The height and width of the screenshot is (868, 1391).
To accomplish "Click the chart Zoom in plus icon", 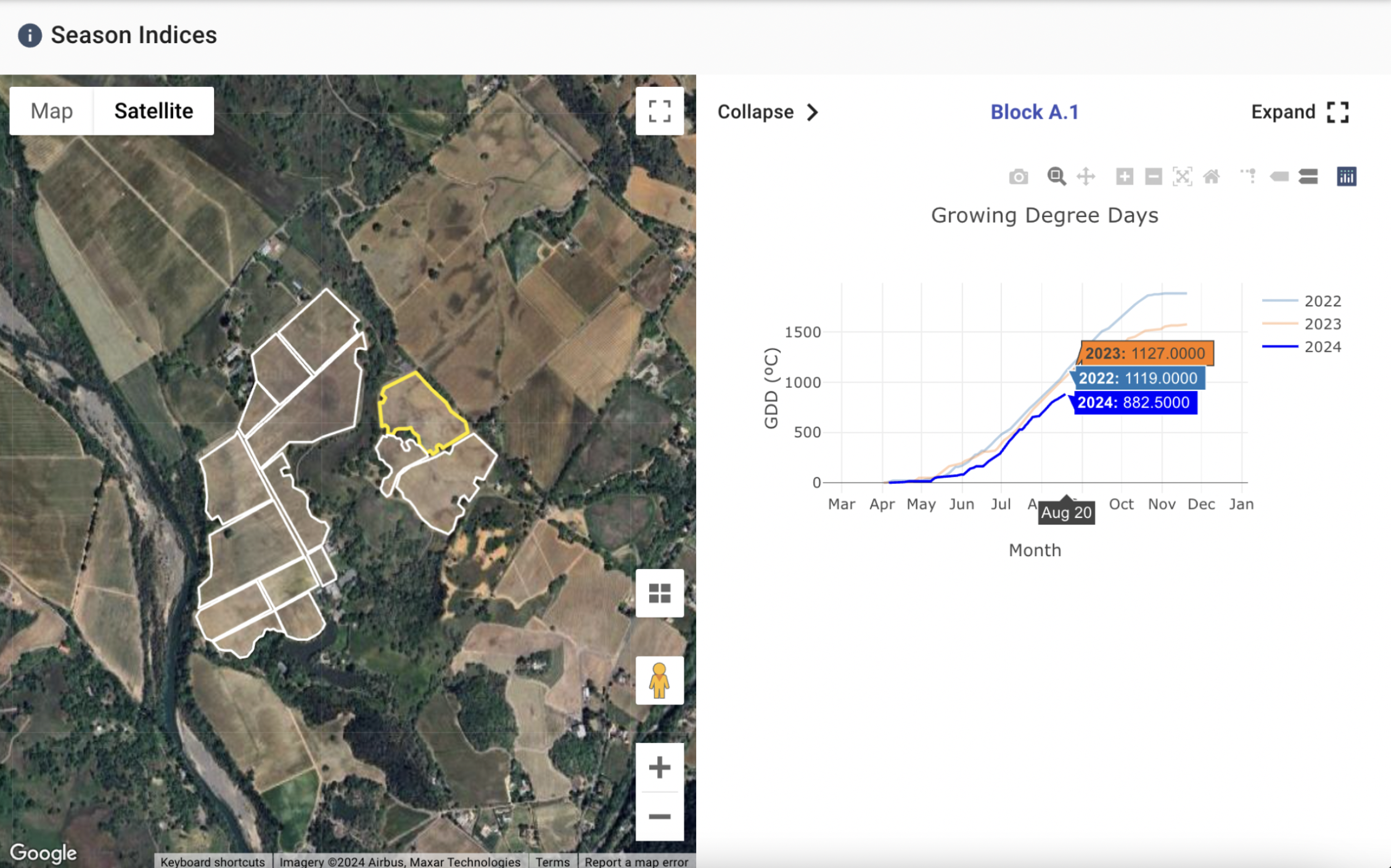I will 1124,176.
